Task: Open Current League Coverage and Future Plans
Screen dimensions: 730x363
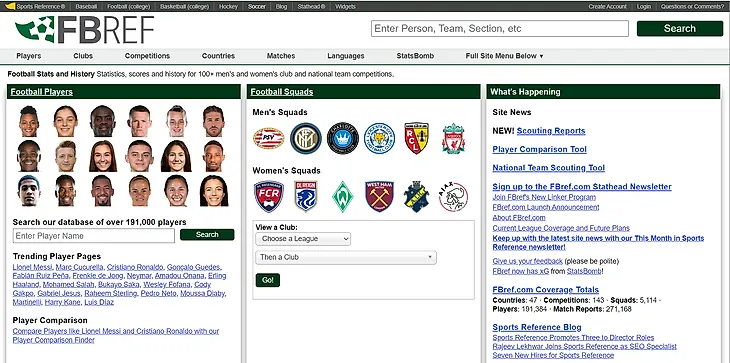Action: point(561,228)
